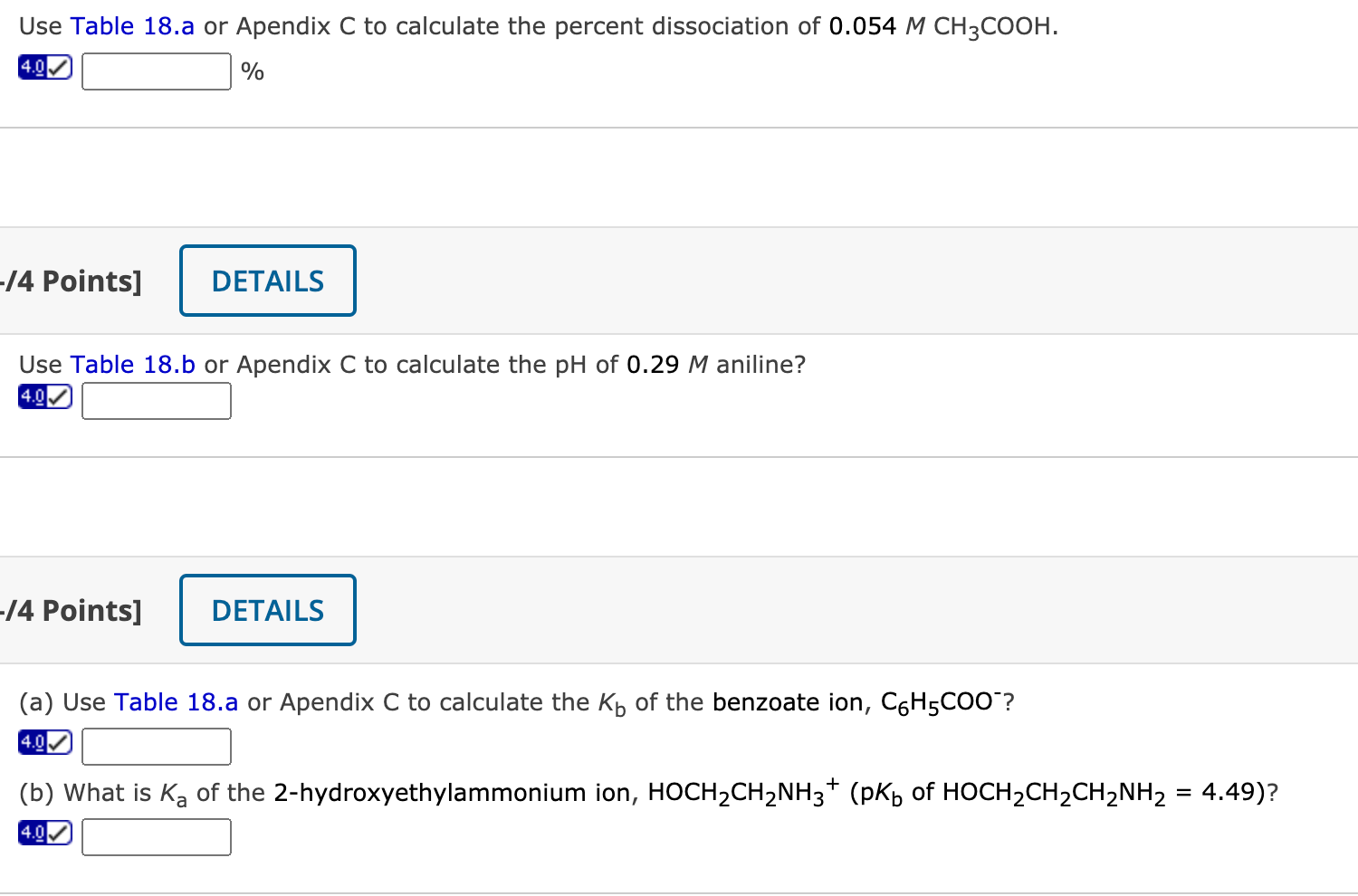
Task: Click the 0.29 M aniline concentration value
Action: pyautogui.click(x=653, y=365)
